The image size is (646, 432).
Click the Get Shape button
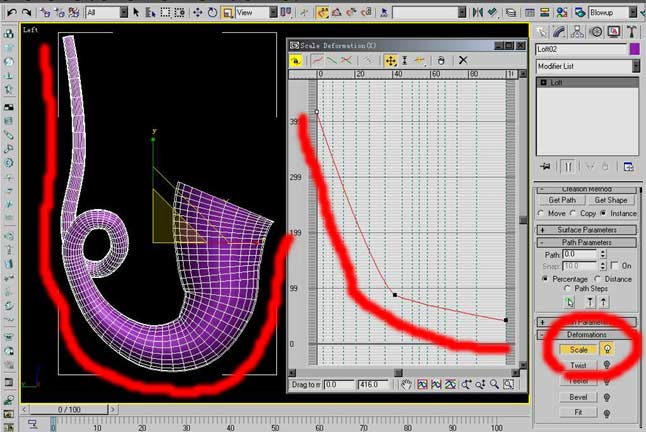[x=611, y=200]
